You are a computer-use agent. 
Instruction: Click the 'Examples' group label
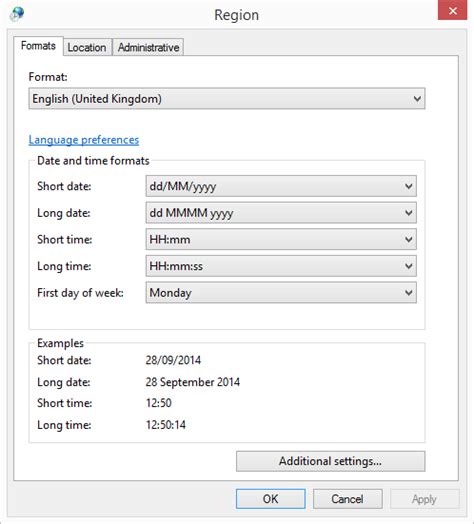click(x=60, y=343)
